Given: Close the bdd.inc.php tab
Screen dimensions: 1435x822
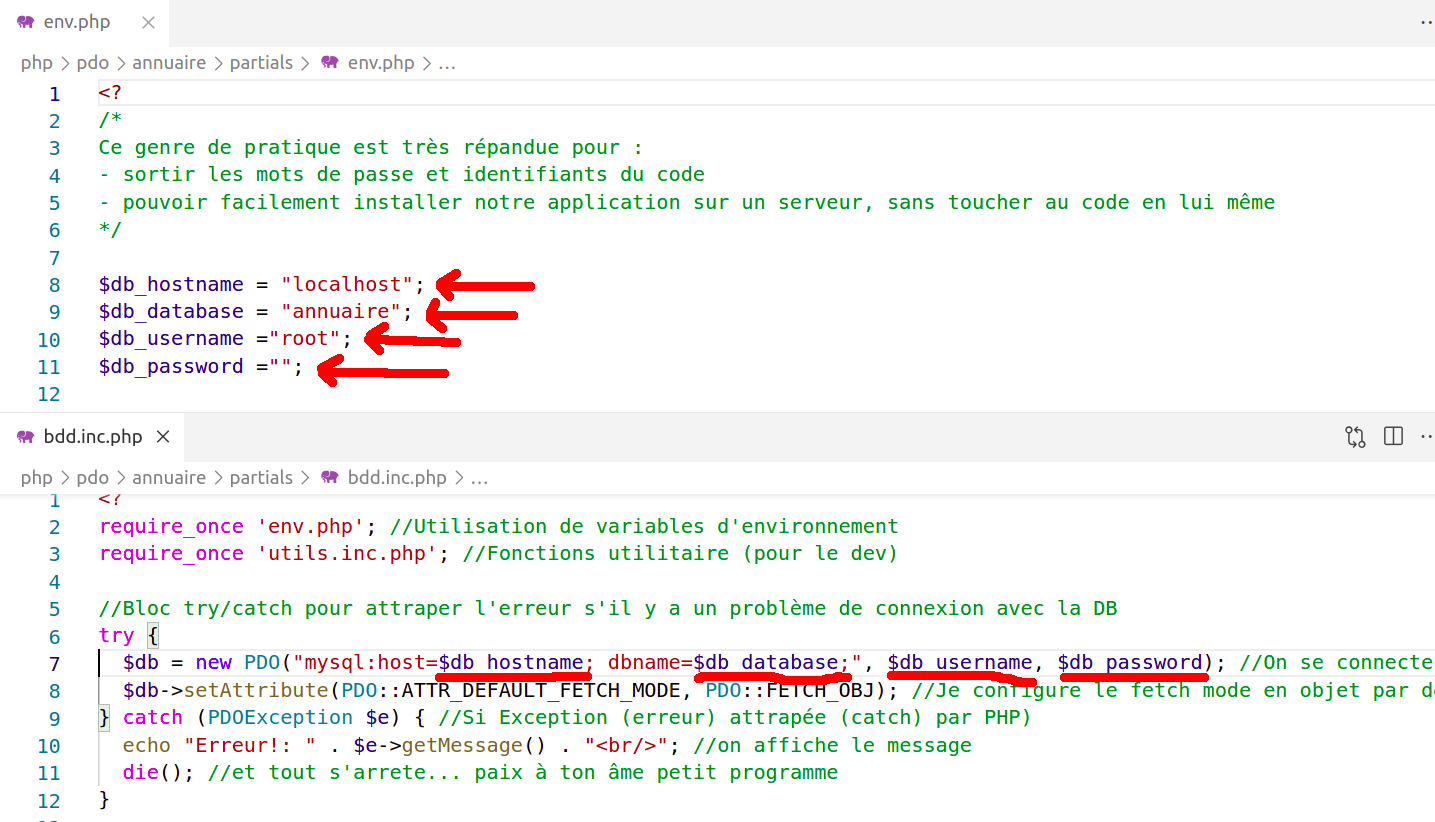Looking at the screenshot, I should pyautogui.click(x=164, y=437).
